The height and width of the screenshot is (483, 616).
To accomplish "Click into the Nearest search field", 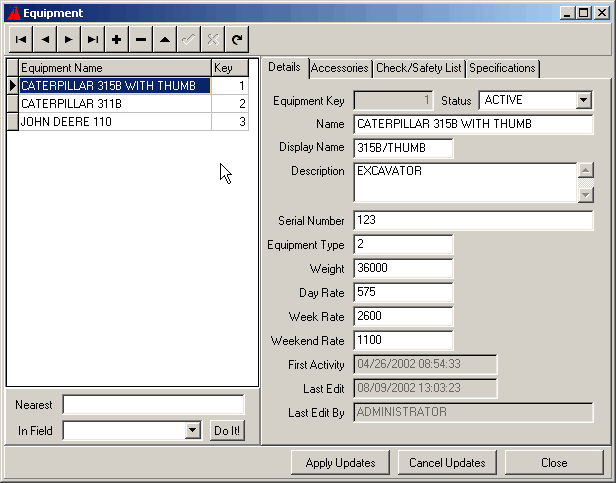I will 153,405.
